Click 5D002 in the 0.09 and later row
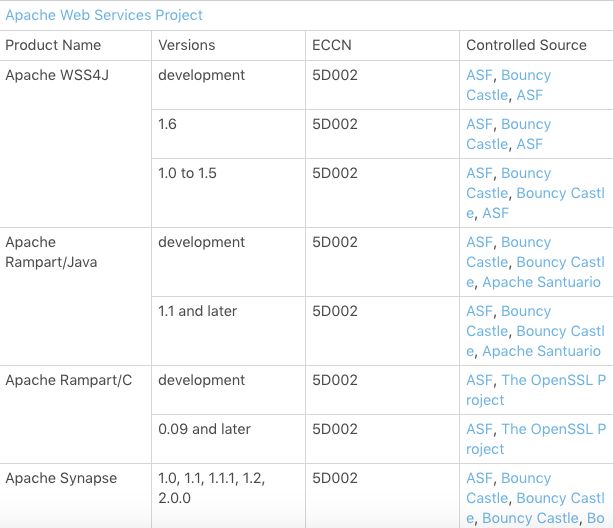 pyautogui.click(x=335, y=429)
